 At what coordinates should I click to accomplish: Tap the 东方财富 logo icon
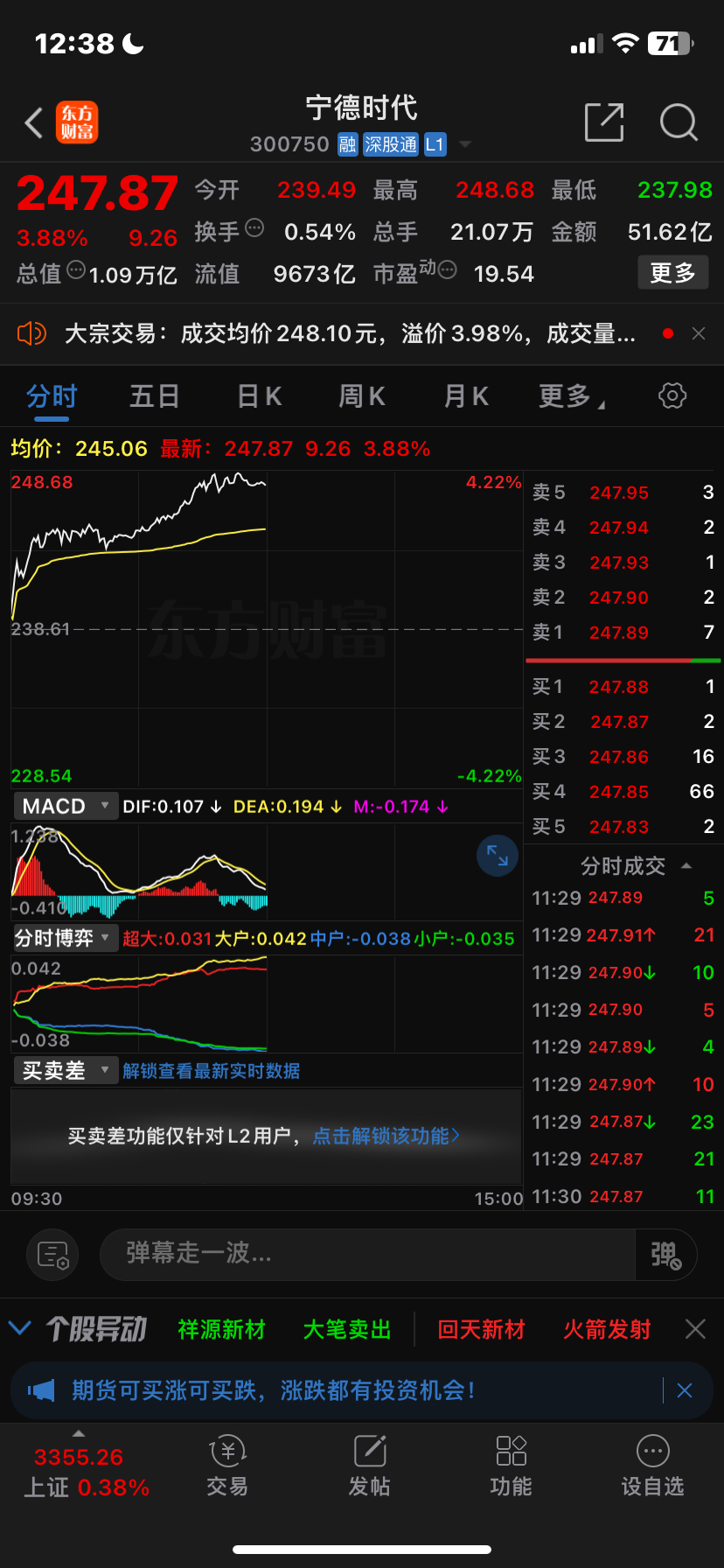[x=77, y=122]
